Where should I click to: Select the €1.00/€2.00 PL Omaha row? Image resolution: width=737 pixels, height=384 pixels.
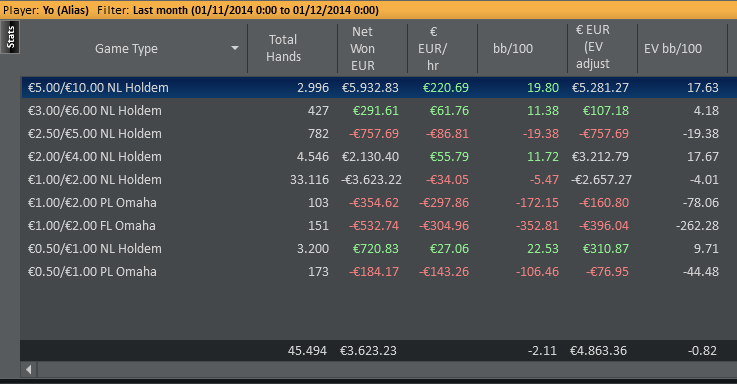pos(379,203)
